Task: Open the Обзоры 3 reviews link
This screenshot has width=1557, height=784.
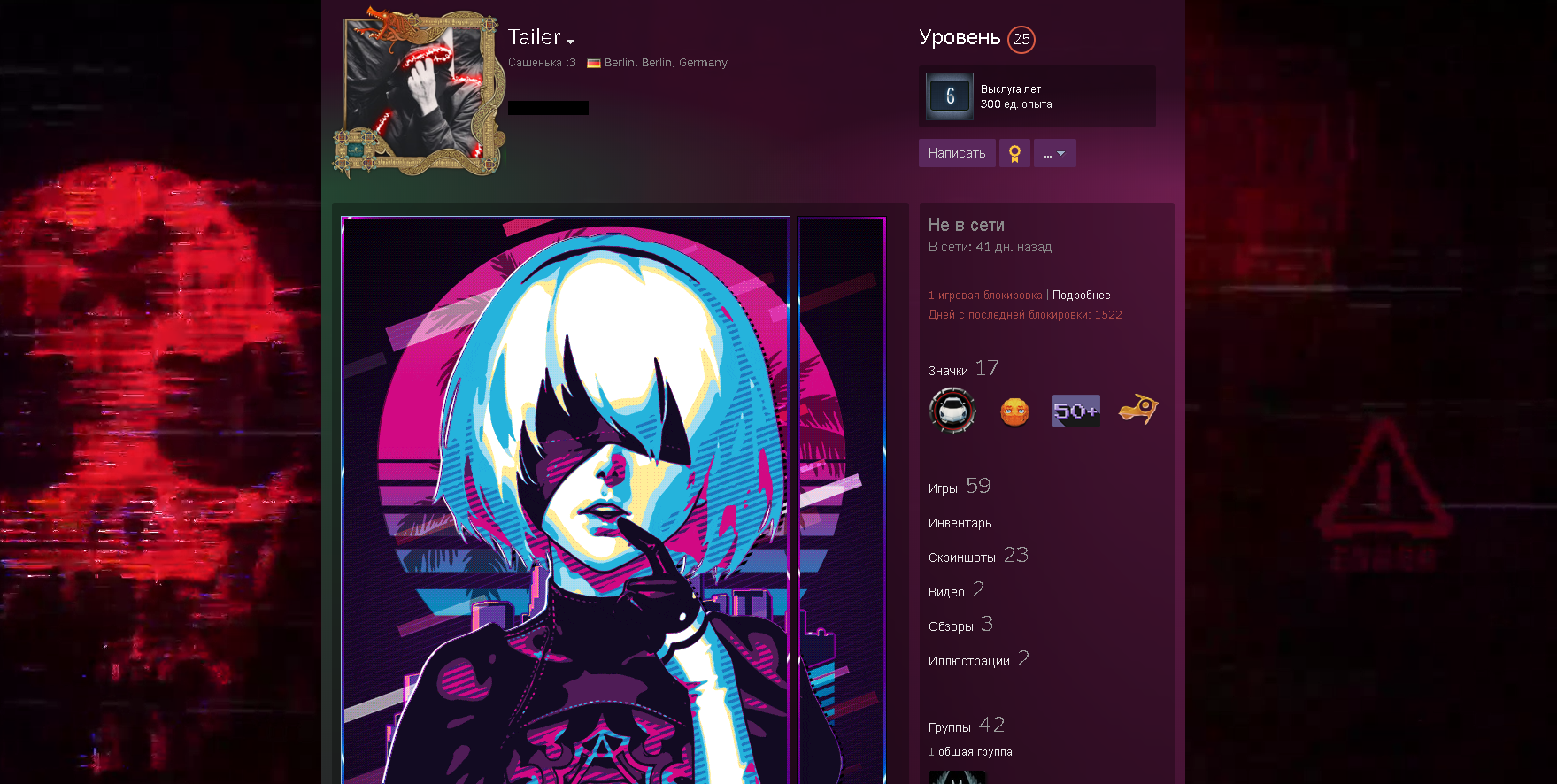Action: 961,625
